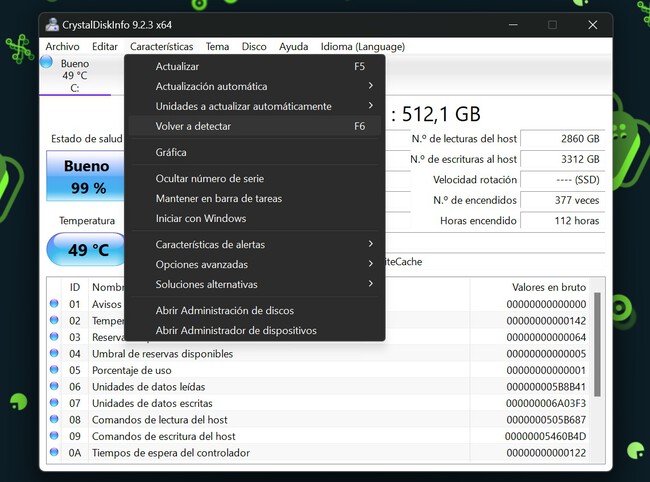The image size is (650, 482).
Task: Click the 49 °C temperature button
Action: 86,250
